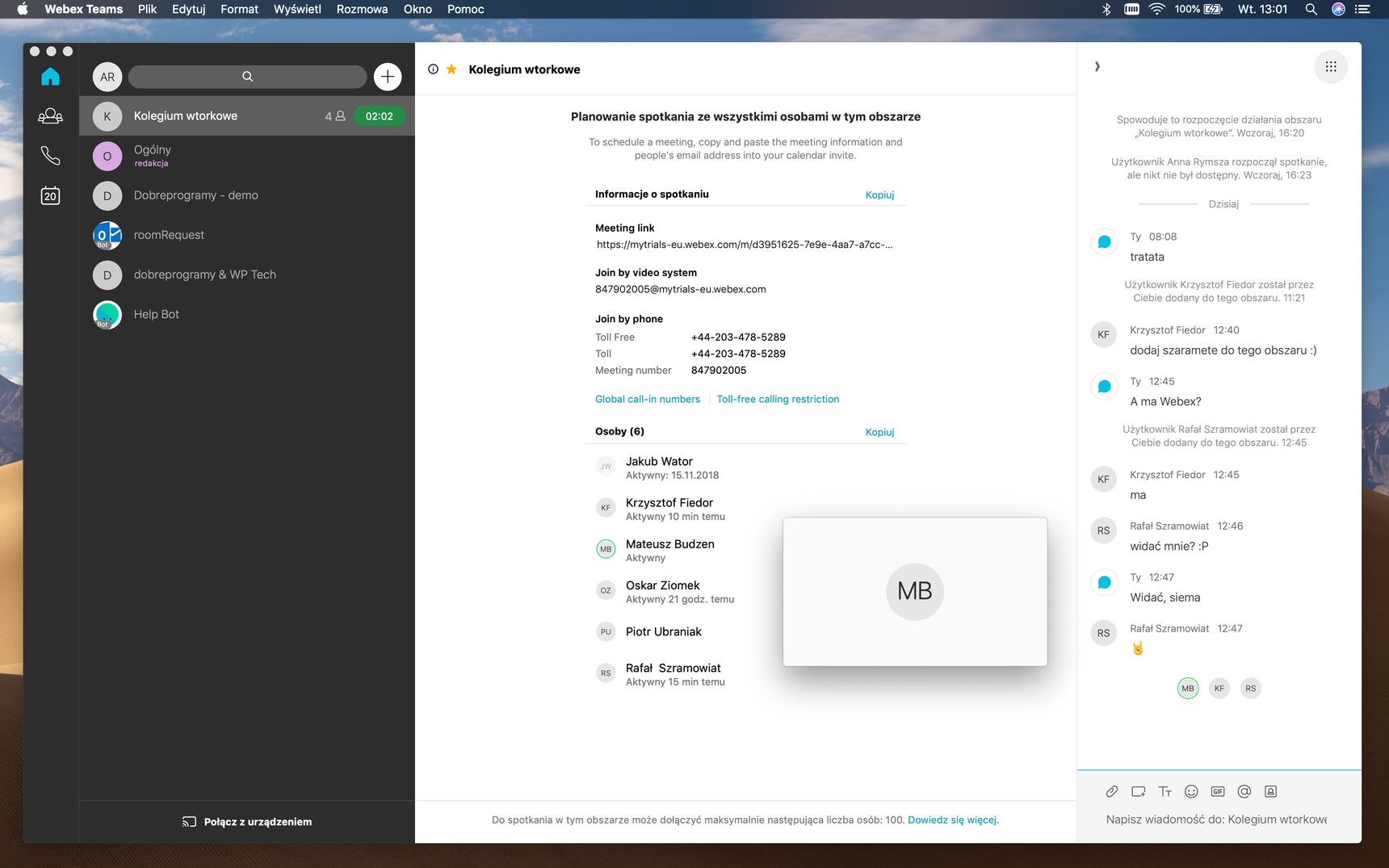1389x868 pixels.
Task: Open the emoji picker icon
Action: tap(1191, 791)
